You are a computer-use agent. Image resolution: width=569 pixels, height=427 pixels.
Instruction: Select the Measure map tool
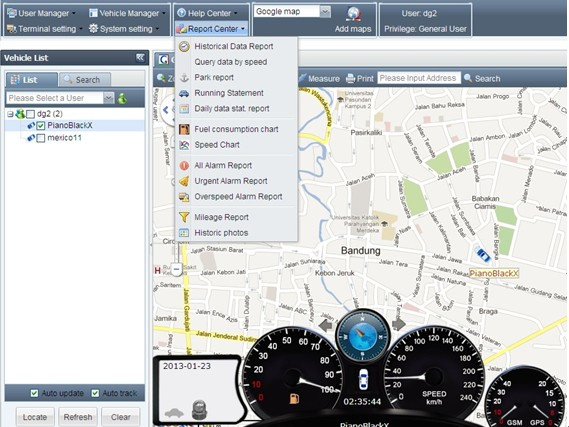pos(319,79)
